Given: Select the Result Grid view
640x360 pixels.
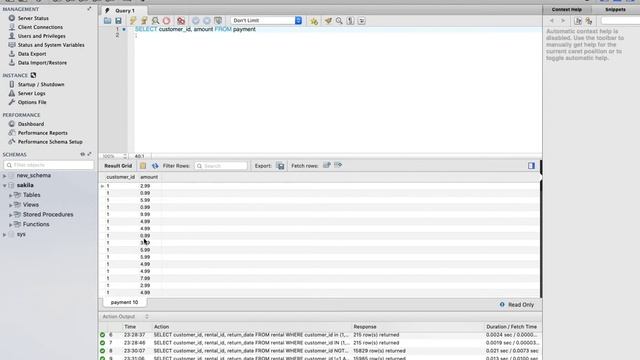Looking at the screenshot, I should point(118,166).
